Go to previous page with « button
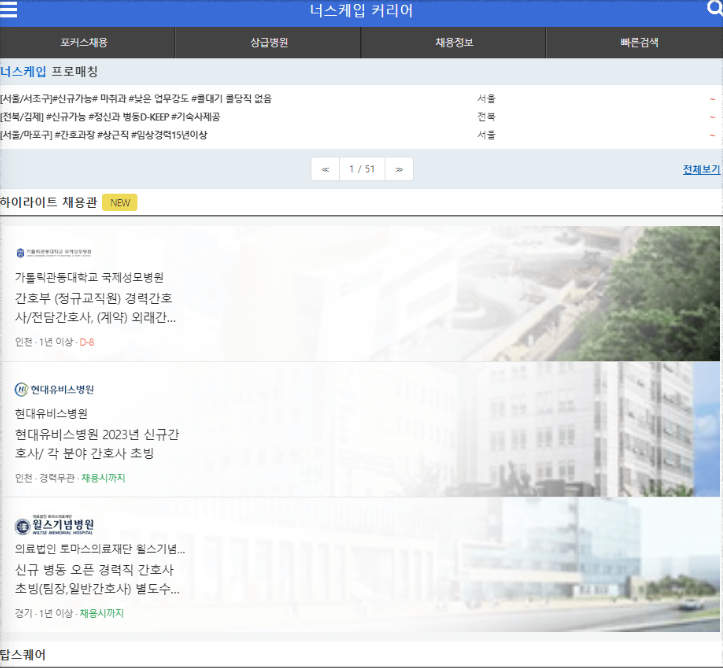This screenshot has width=723, height=668. click(x=325, y=169)
